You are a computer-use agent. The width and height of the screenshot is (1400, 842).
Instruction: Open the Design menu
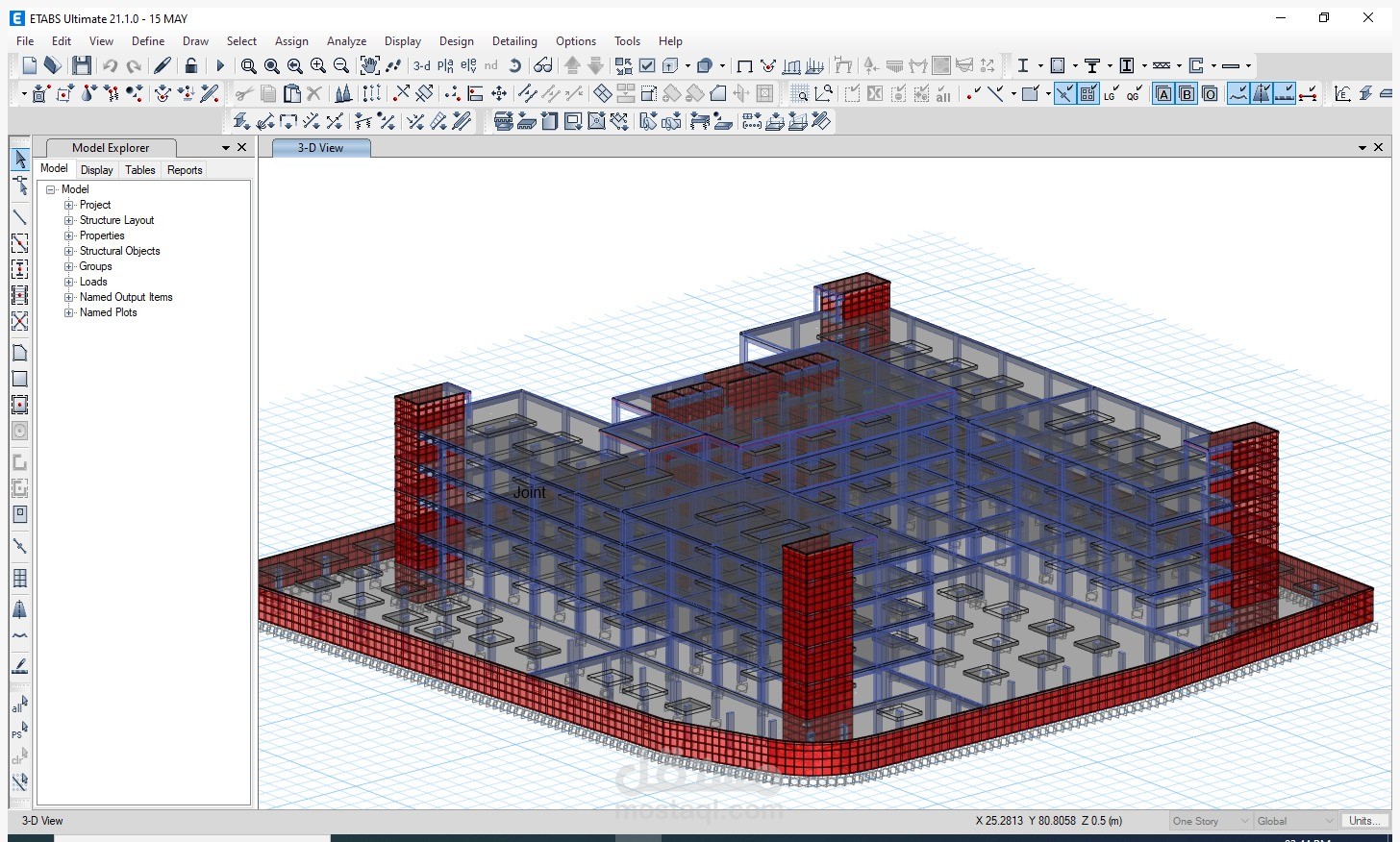[457, 41]
